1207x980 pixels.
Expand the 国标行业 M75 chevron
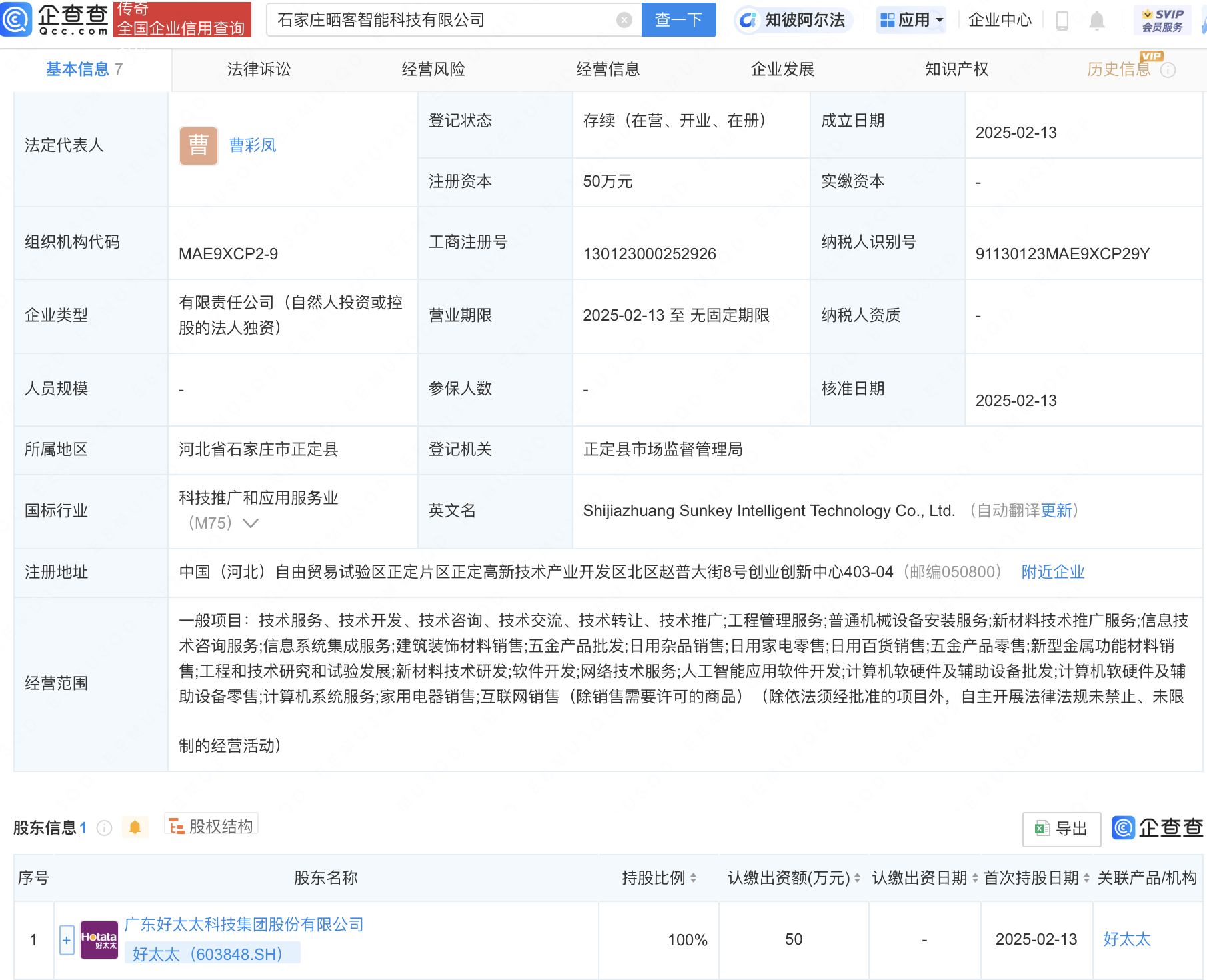pyautogui.click(x=251, y=523)
